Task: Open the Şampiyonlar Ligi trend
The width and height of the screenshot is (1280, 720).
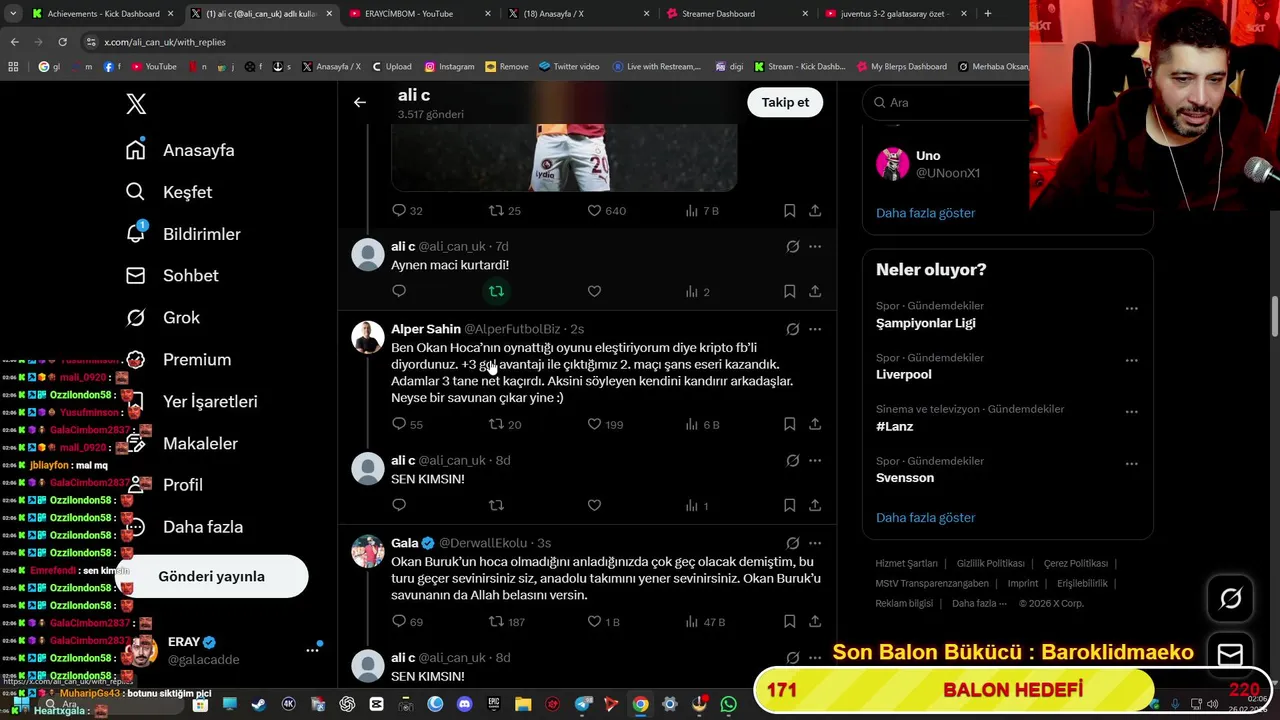Action: point(925,323)
